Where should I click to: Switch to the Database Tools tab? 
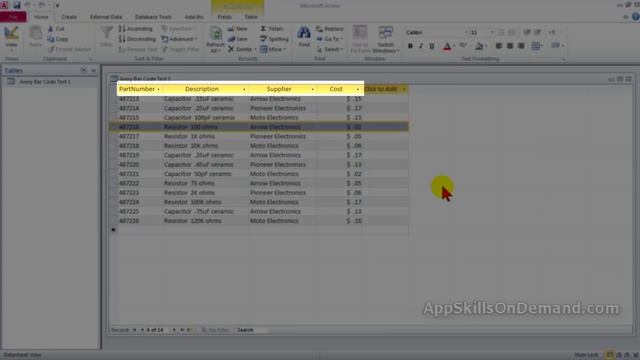click(x=153, y=17)
